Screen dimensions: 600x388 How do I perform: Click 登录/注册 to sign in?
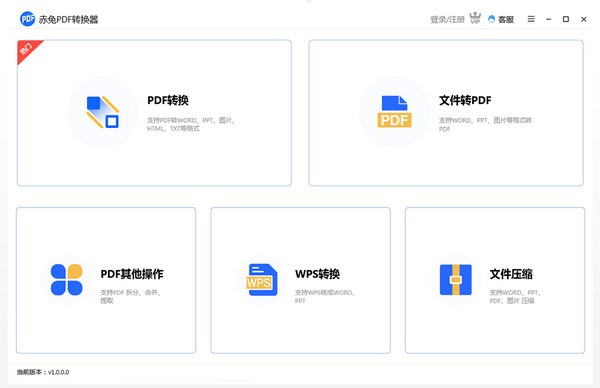(x=447, y=19)
